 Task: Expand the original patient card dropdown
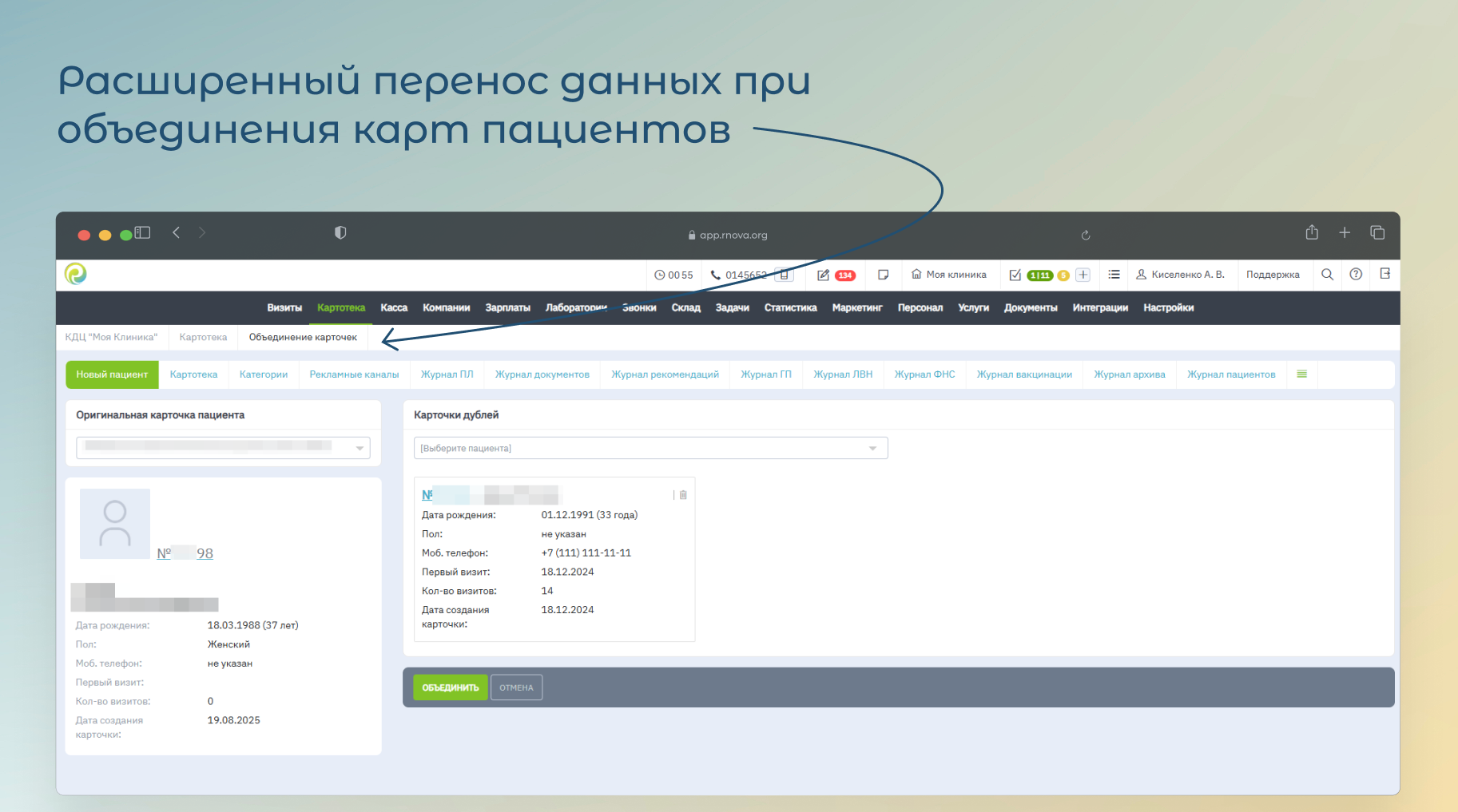point(360,448)
